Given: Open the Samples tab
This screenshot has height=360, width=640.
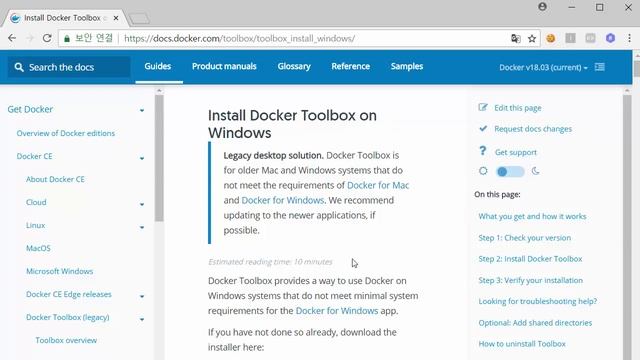Looking at the screenshot, I should pyautogui.click(x=407, y=66).
